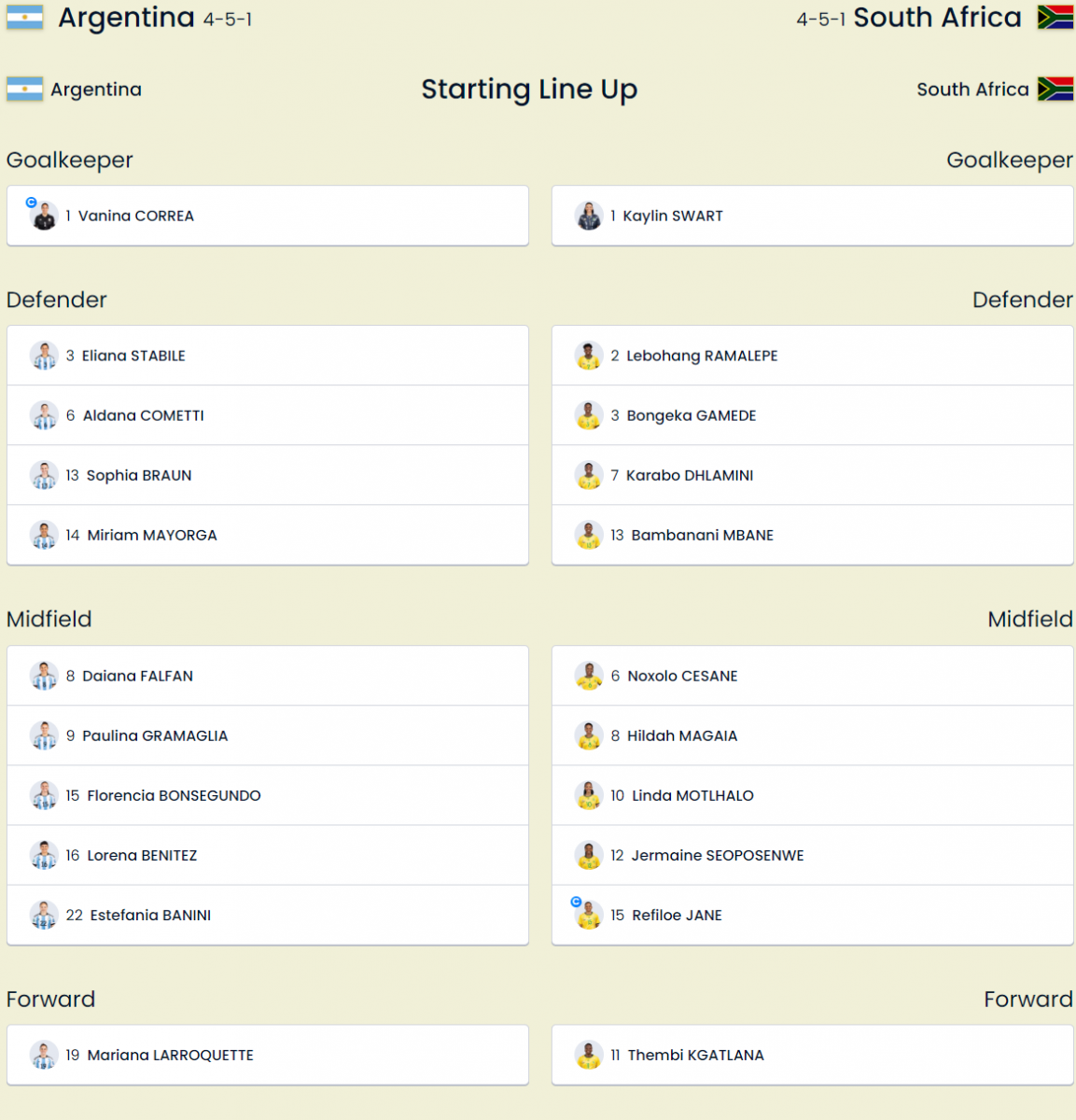This screenshot has height=1120, width=1076.
Task: Click Jermaine Seoposenwe's player avatar
Action: [589, 856]
